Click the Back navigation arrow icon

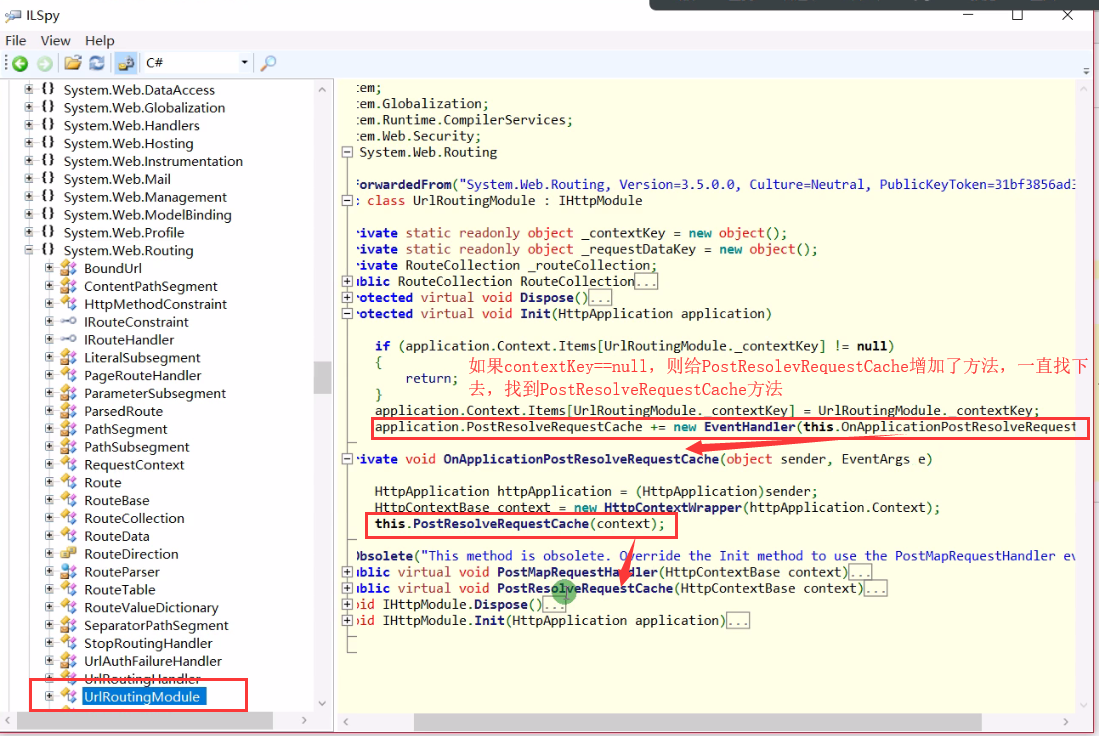click(x=20, y=64)
